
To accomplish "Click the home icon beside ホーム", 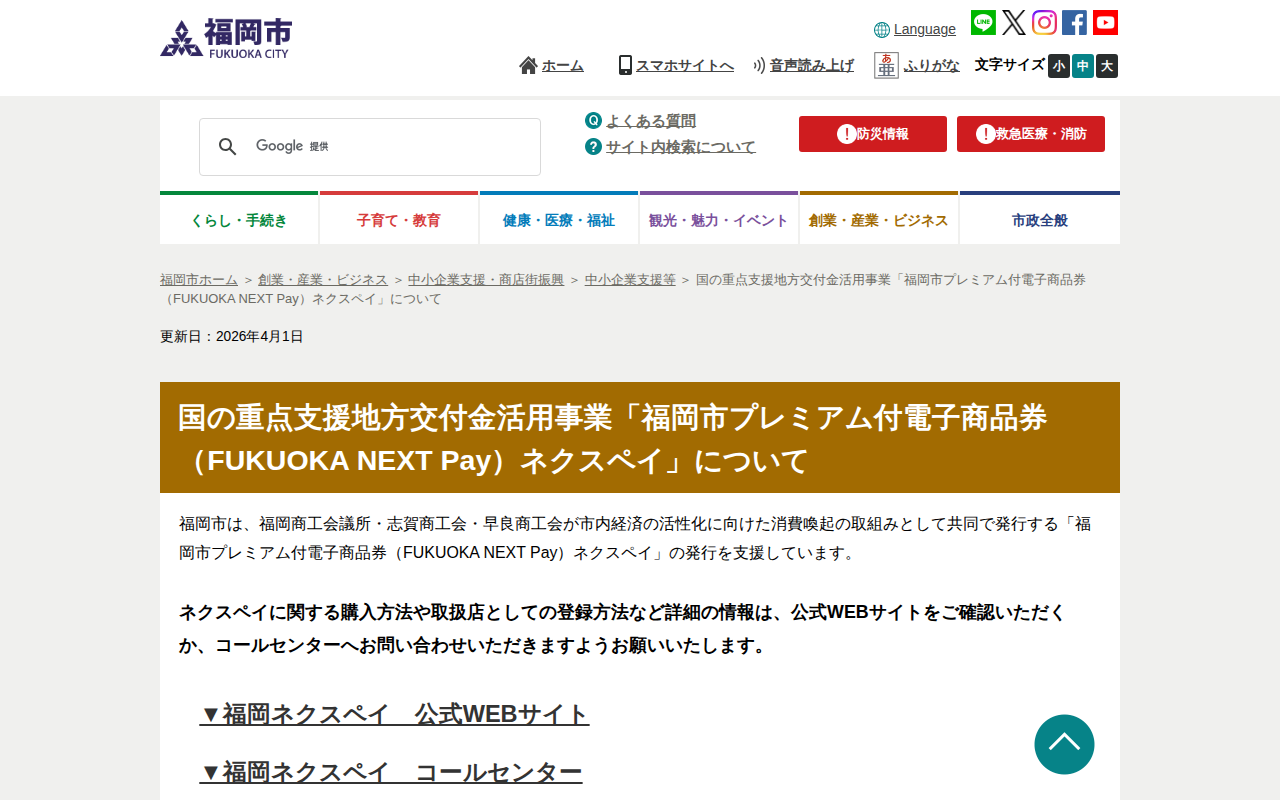I will pyautogui.click(x=528, y=65).
